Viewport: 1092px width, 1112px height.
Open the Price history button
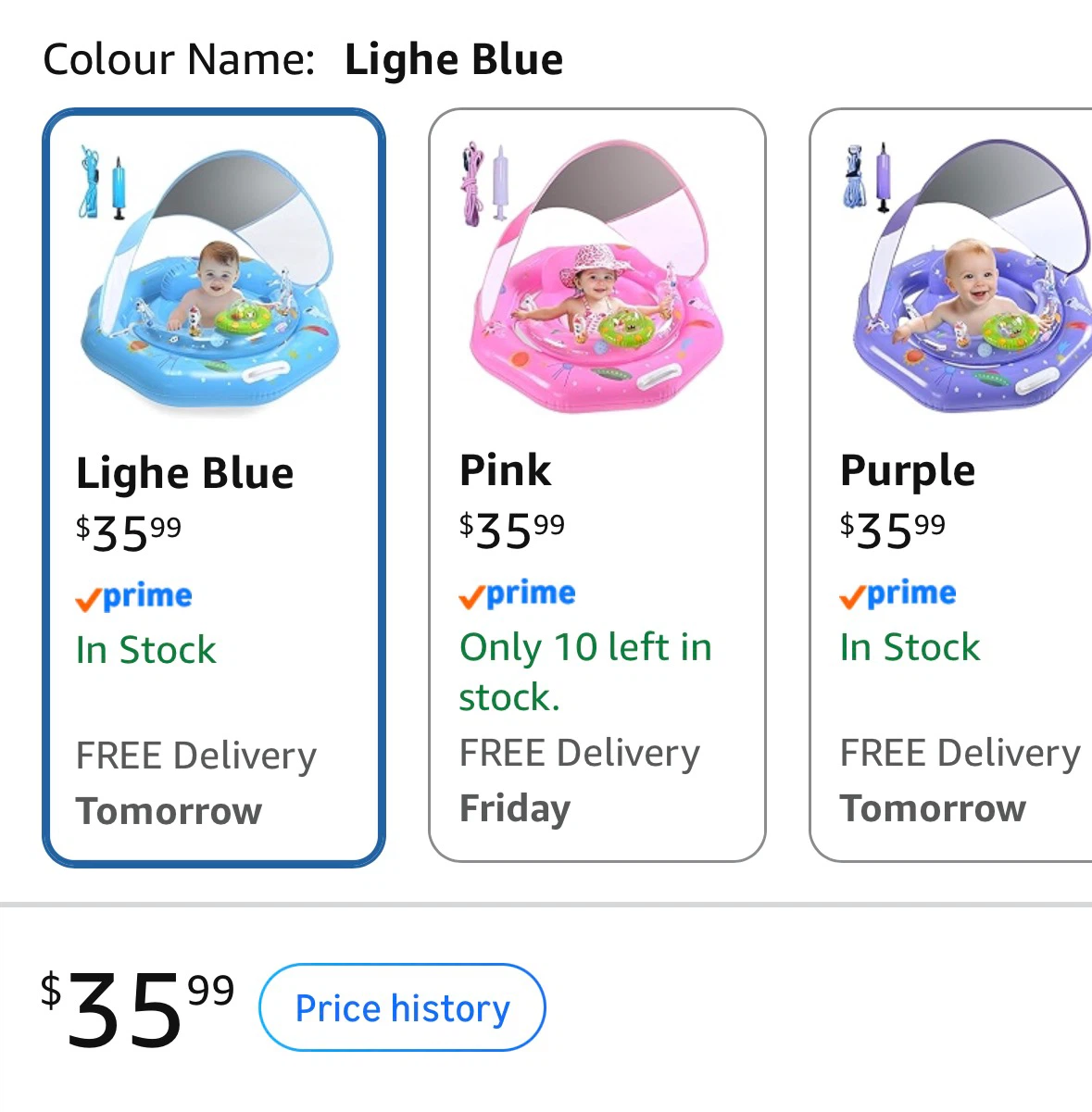click(402, 1007)
